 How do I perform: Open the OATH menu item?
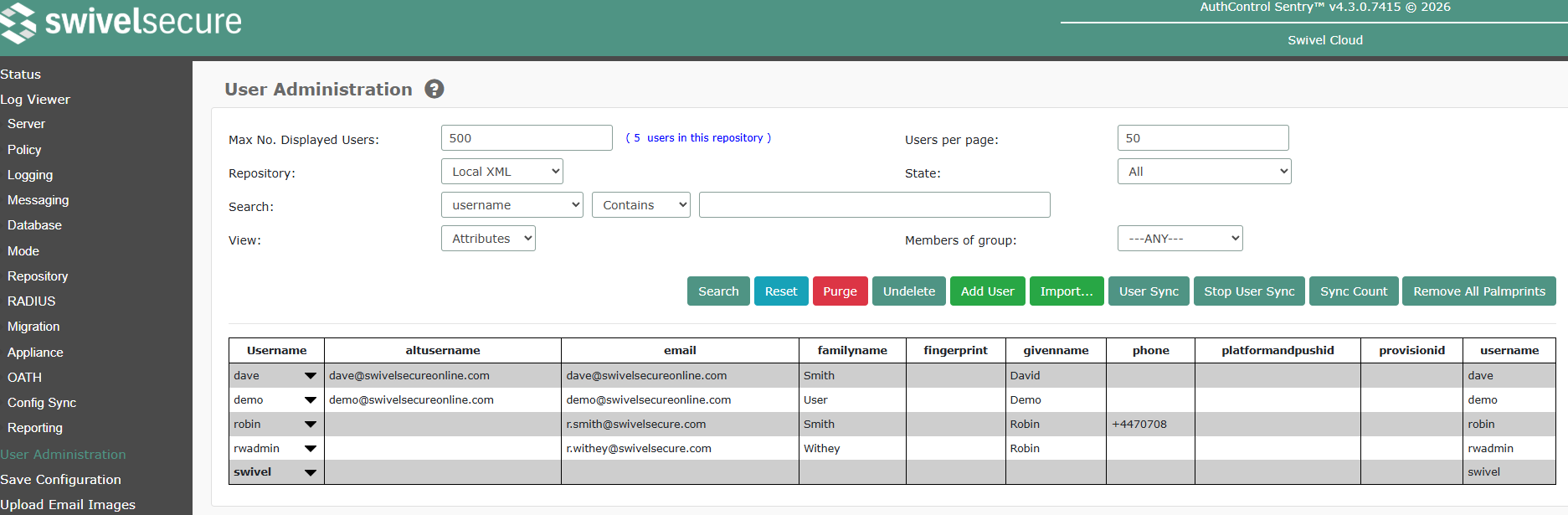[x=24, y=378]
